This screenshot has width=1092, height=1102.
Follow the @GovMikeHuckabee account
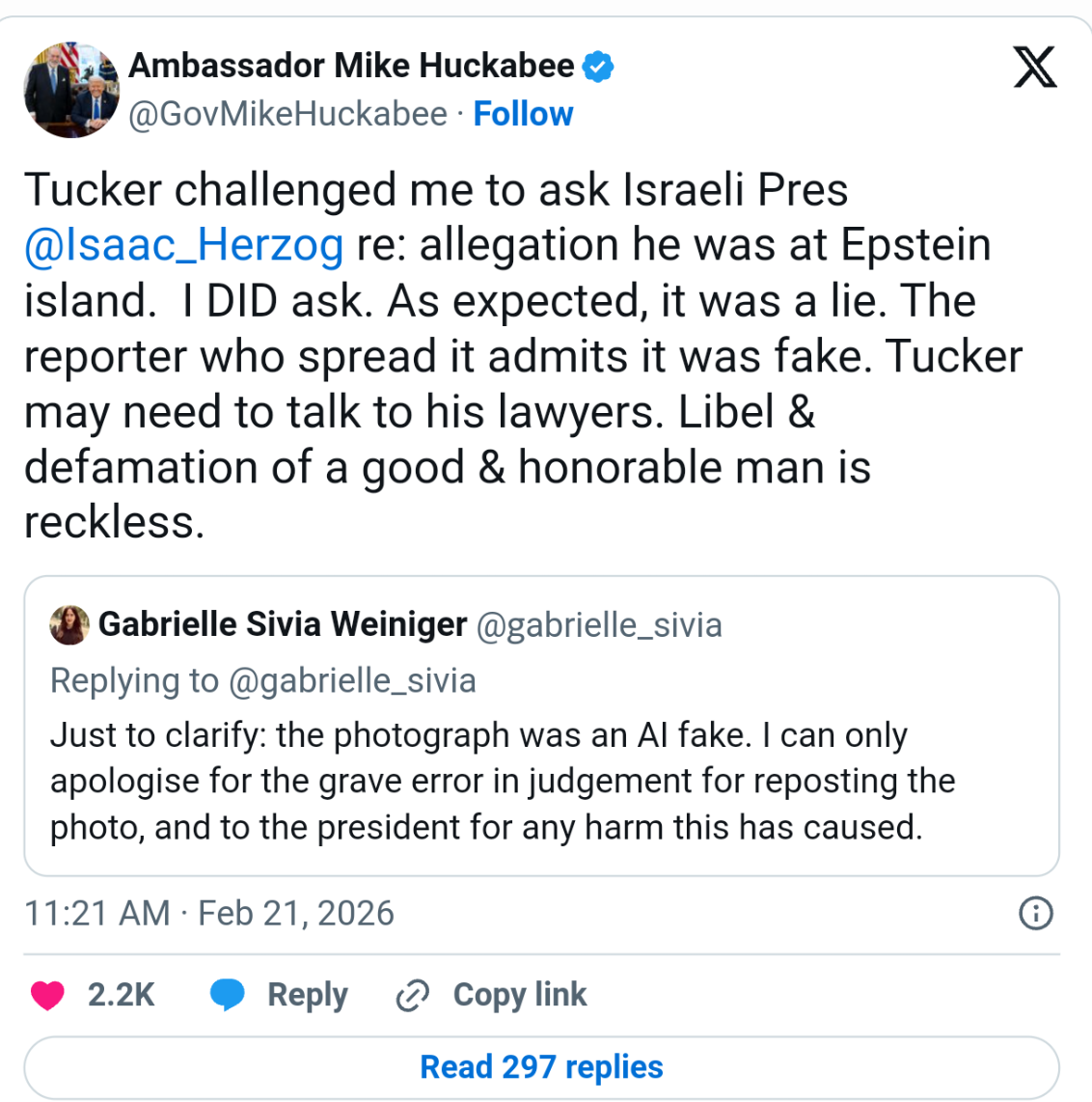coord(523,114)
